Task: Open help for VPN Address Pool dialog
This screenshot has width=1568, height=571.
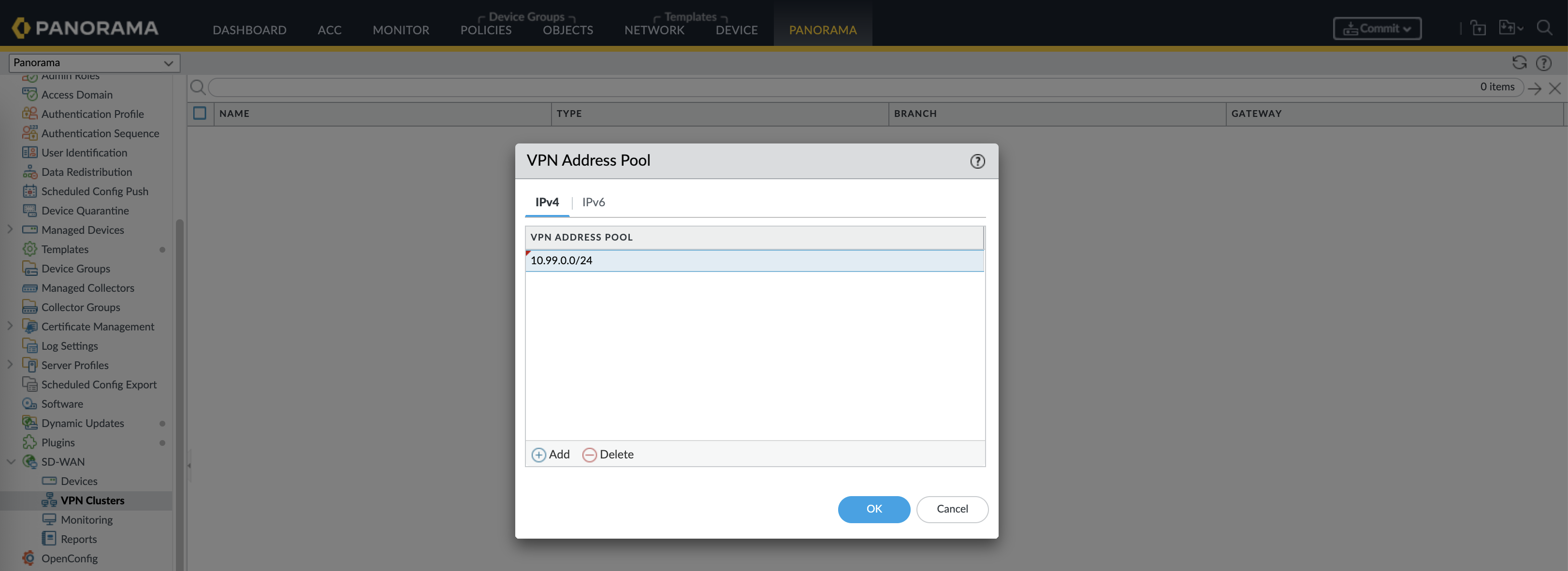Action: pyautogui.click(x=977, y=161)
